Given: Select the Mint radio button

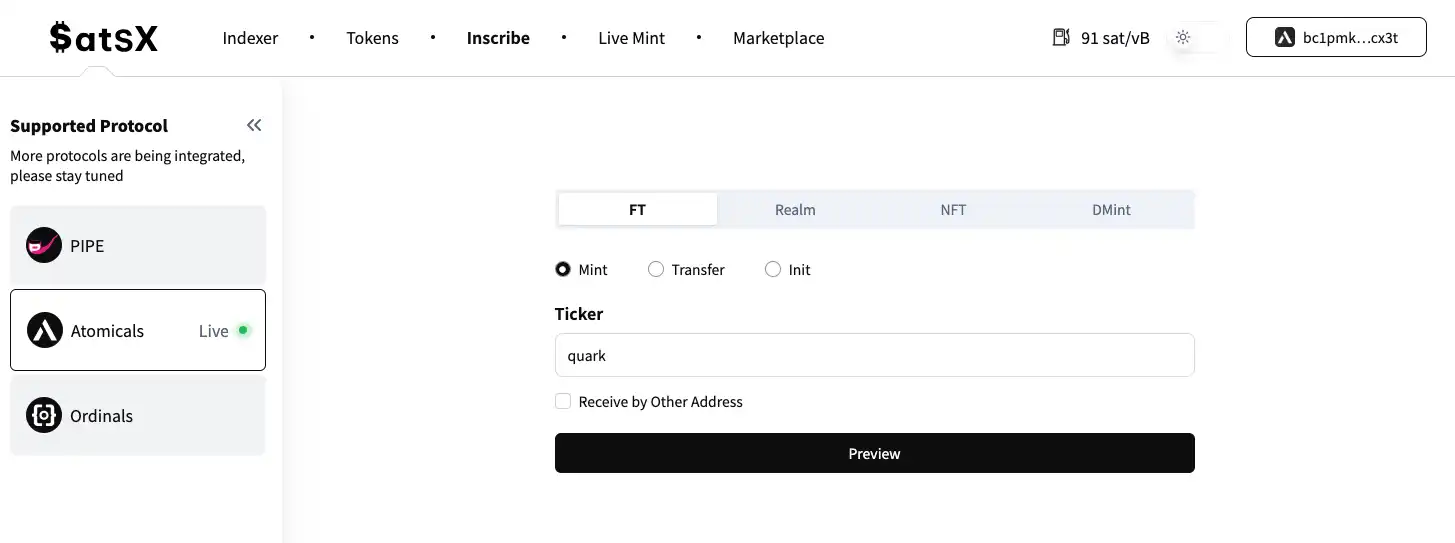Looking at the screenshot, I should point(563,270).
